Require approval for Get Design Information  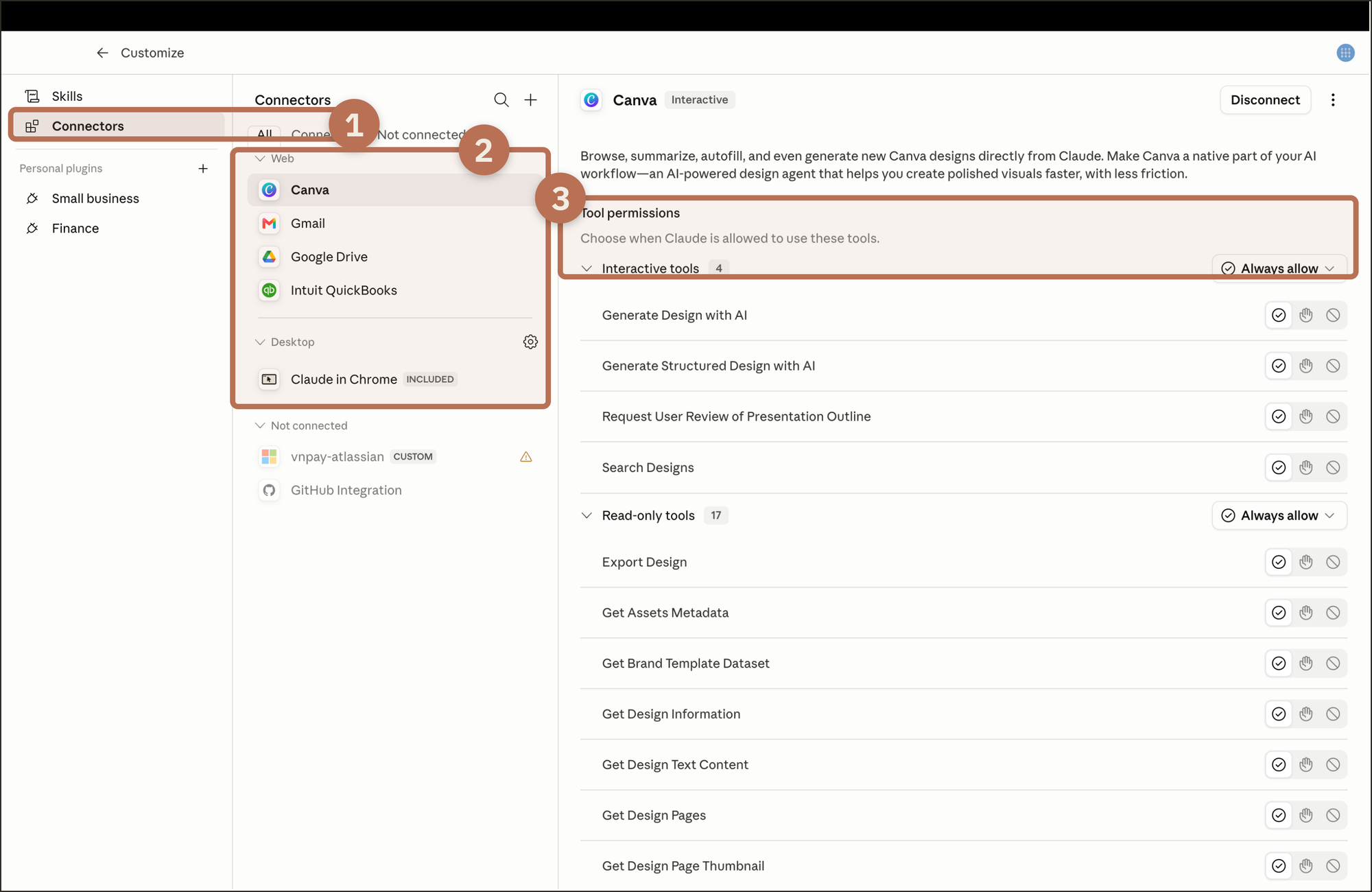[1306, 714]
